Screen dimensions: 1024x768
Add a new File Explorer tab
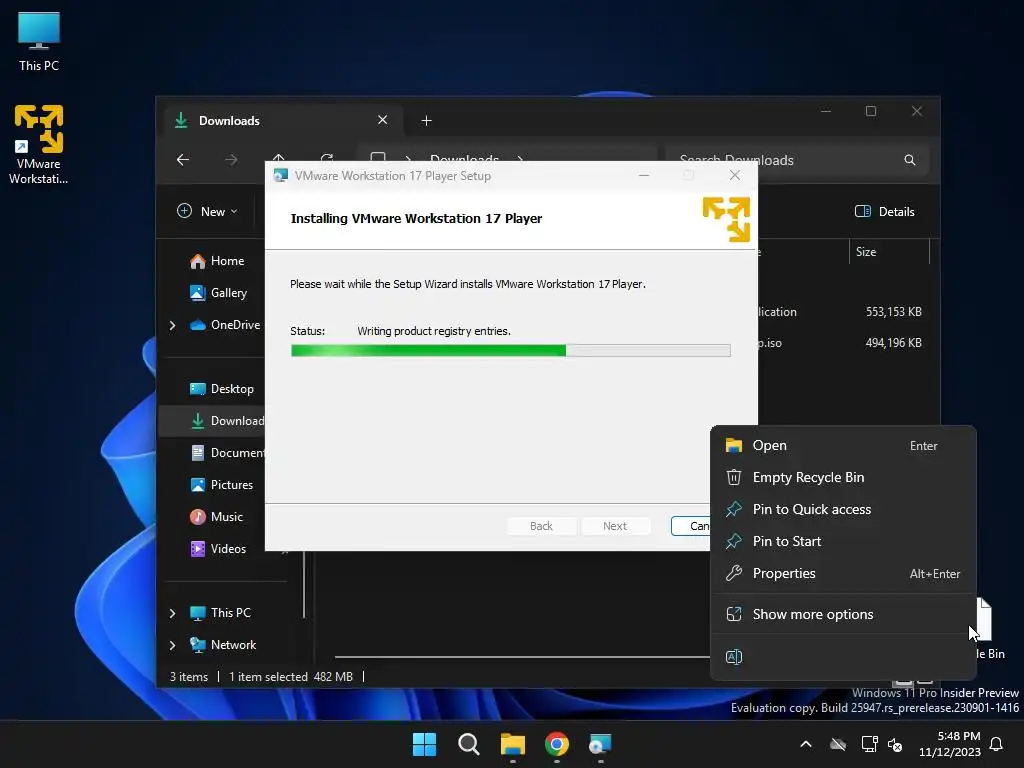click(426, 121)
